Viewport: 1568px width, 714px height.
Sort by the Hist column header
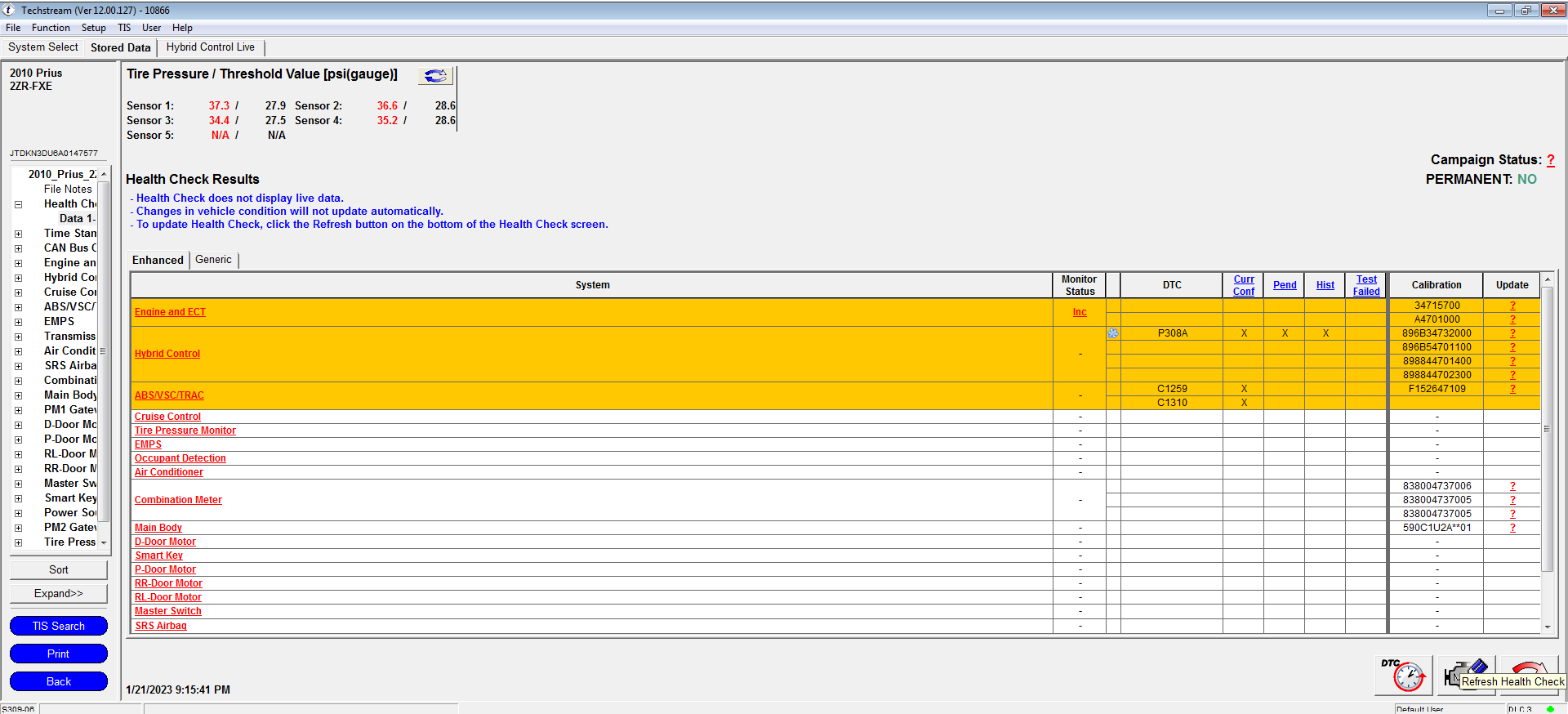1325,285
